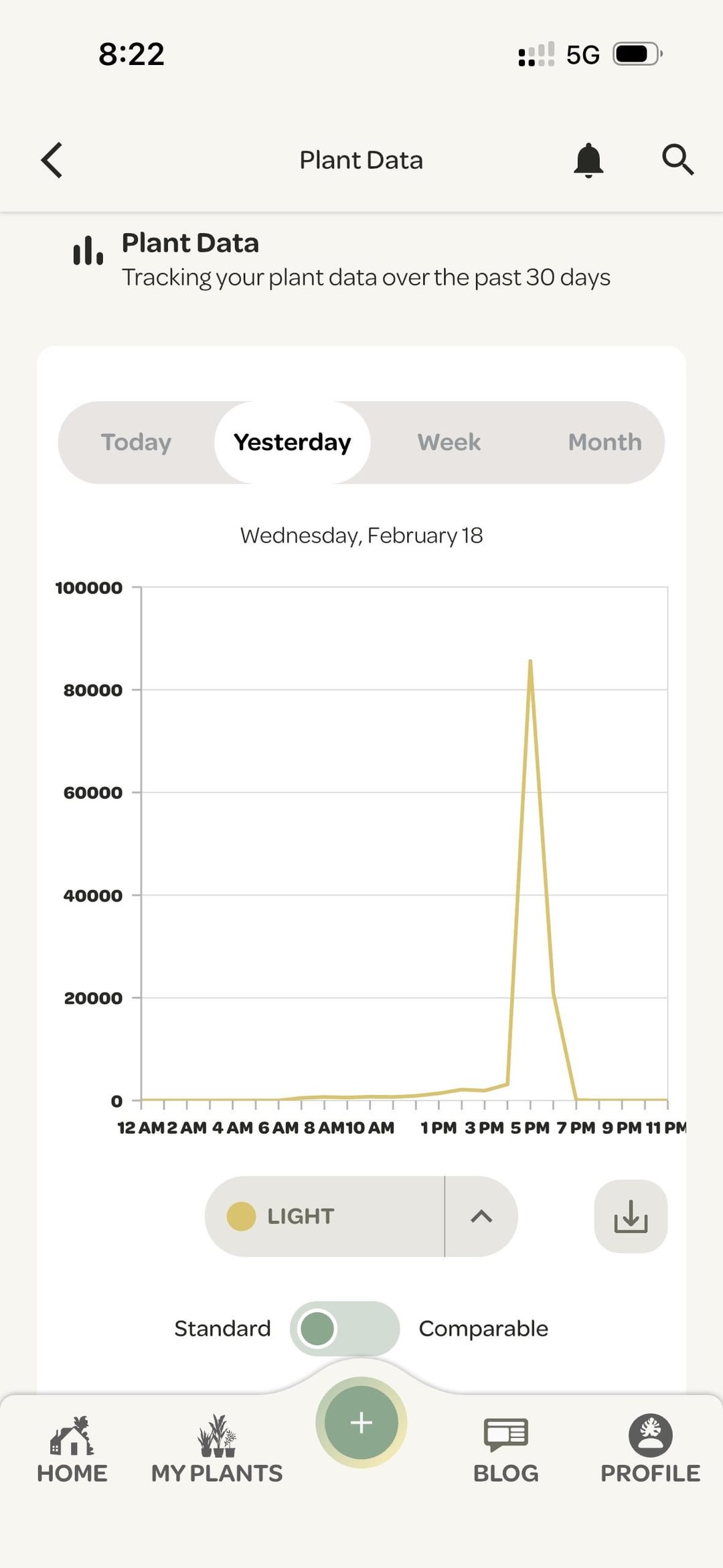The height and width of the screenshot is (1568, 723).
Task: Expand the LIGHT chevron arrow
Action: point(481,1216)
